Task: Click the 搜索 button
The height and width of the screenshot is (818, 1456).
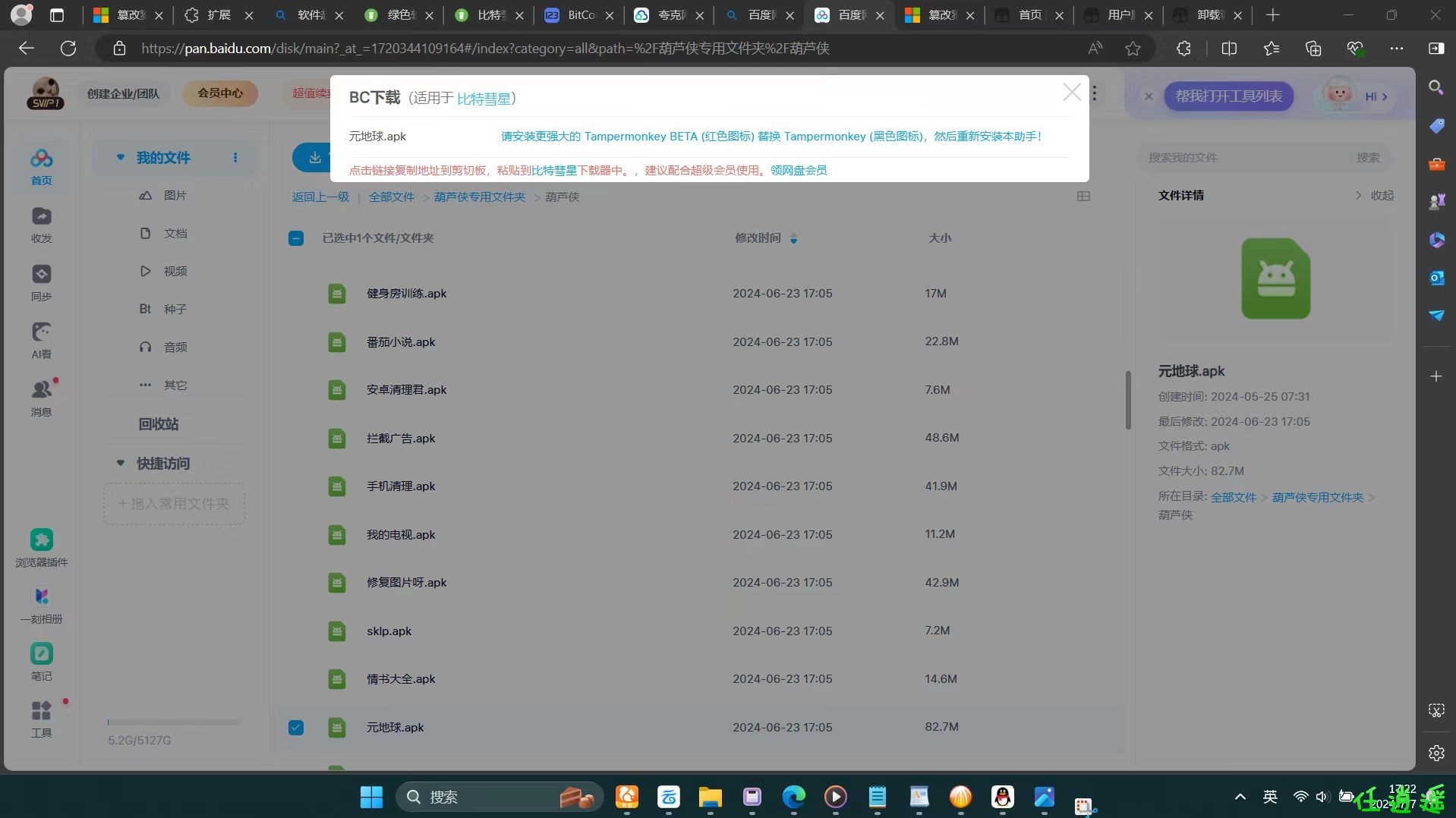Action: pyautogui.click(x=1368, y=158)
